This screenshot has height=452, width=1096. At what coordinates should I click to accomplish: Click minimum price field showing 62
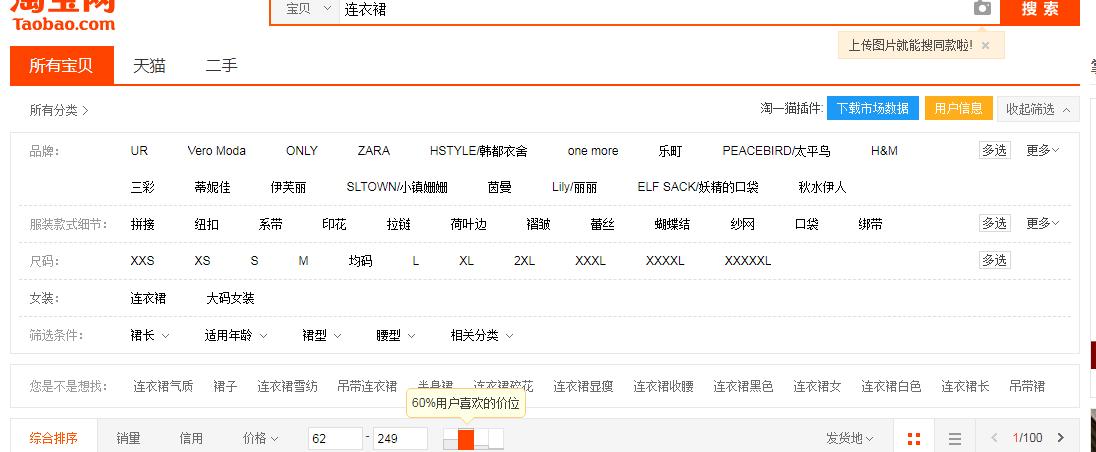coord(336,439)
